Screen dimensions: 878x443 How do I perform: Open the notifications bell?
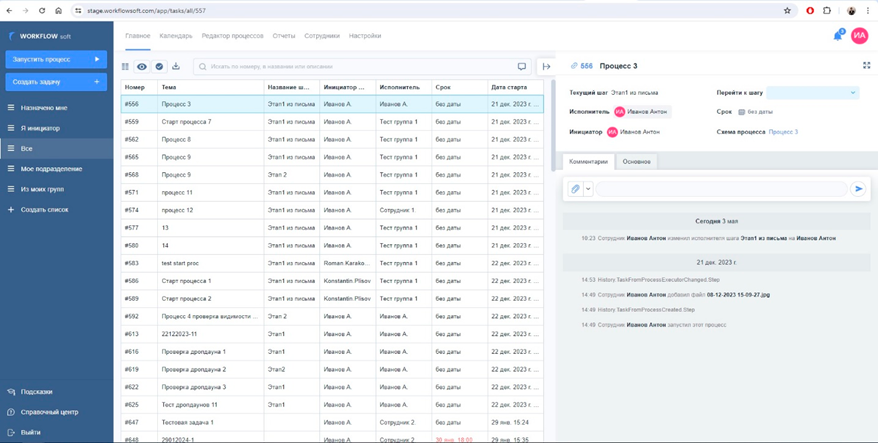837,36
